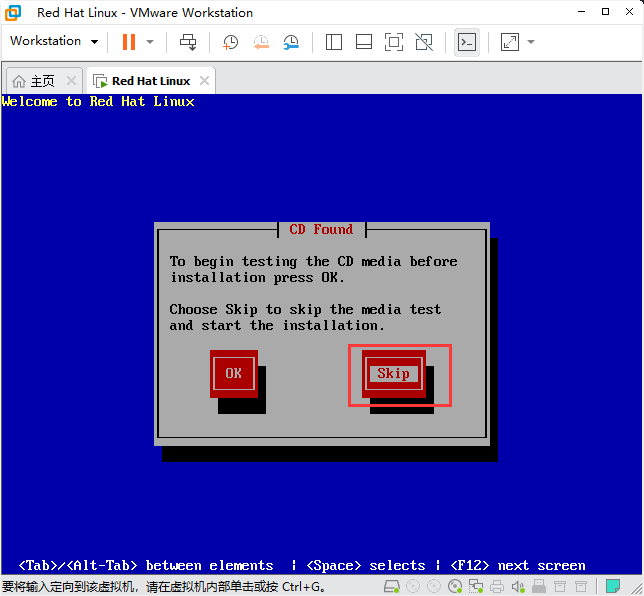Expand the stretch display dropdown arrow
The width and height of the screenshot is (644, 596).
[x=531, y=42]
